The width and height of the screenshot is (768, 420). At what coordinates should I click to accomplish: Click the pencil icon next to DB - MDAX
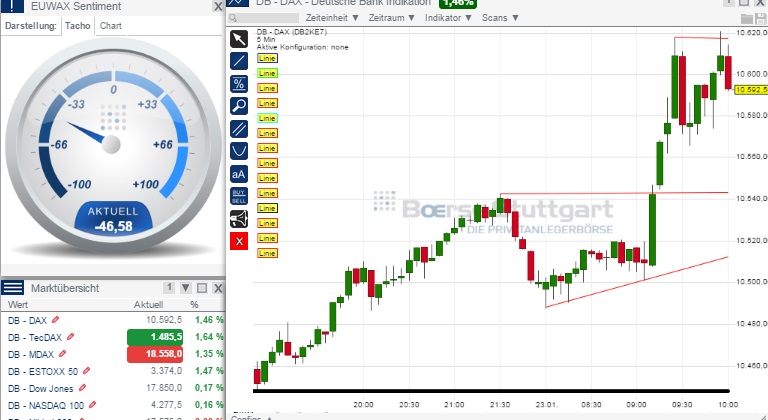[62, 353]
